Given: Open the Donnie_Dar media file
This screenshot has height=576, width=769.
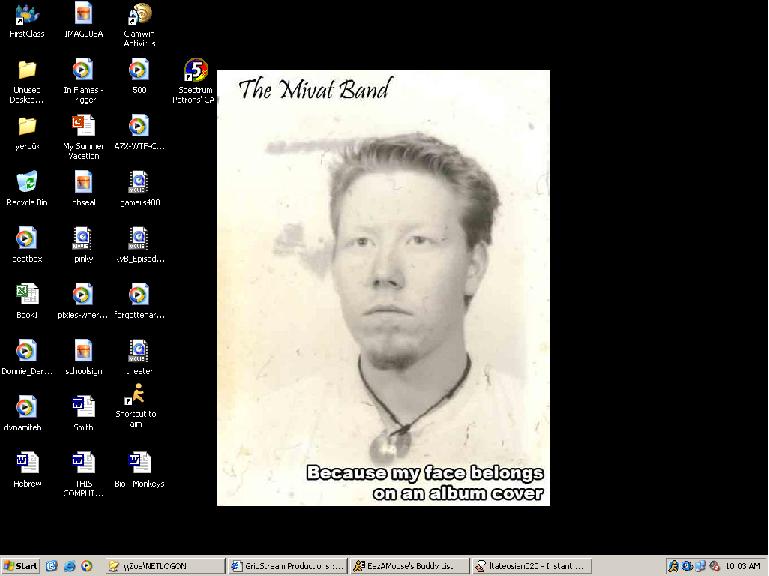Looking at the screenshot, I should point(26,351).
